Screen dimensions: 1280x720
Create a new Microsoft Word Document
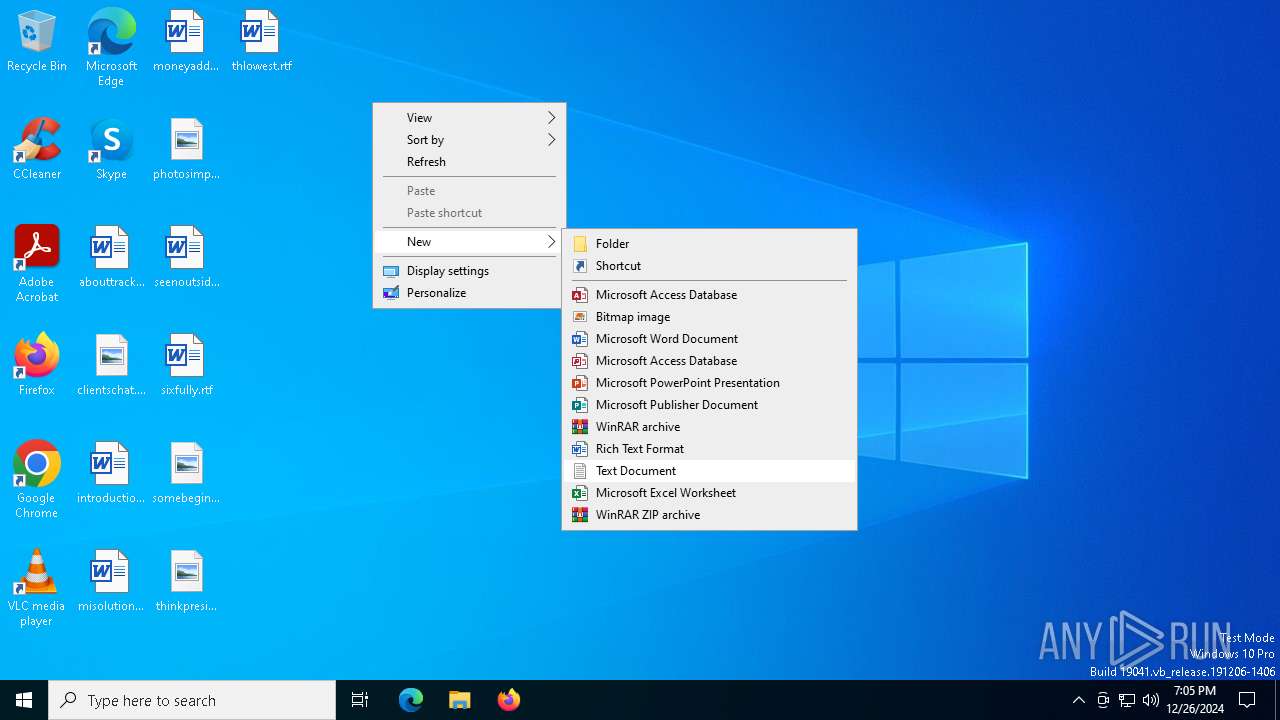[709, 339]
